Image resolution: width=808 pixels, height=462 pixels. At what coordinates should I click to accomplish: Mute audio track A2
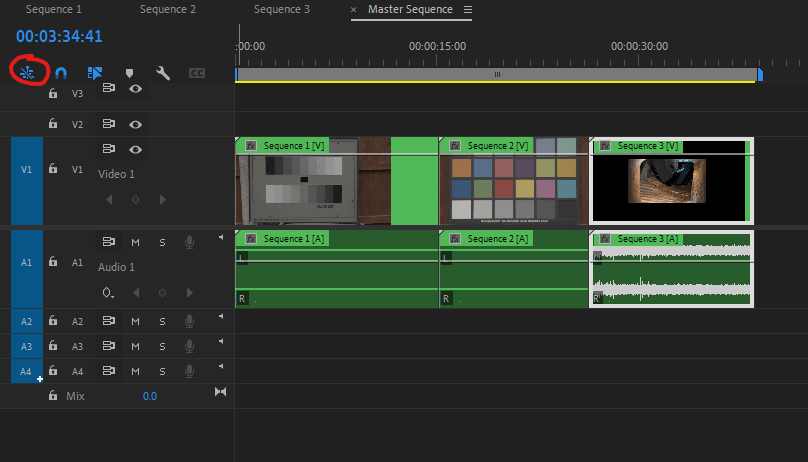coord(136,321)
